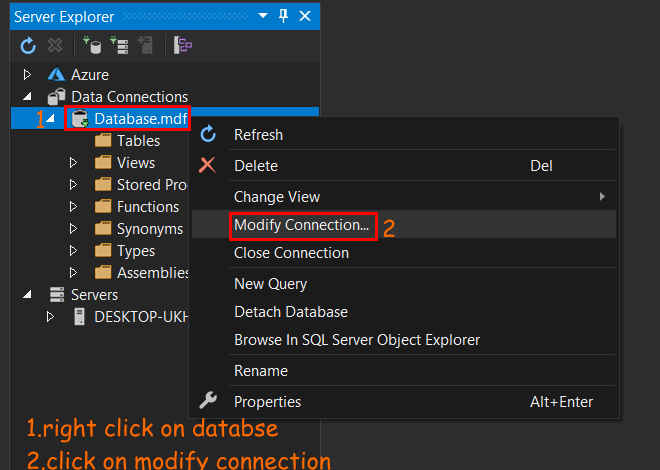Select Rename from the context menu
Screen dimensions: 660x470
click(404, 371)
